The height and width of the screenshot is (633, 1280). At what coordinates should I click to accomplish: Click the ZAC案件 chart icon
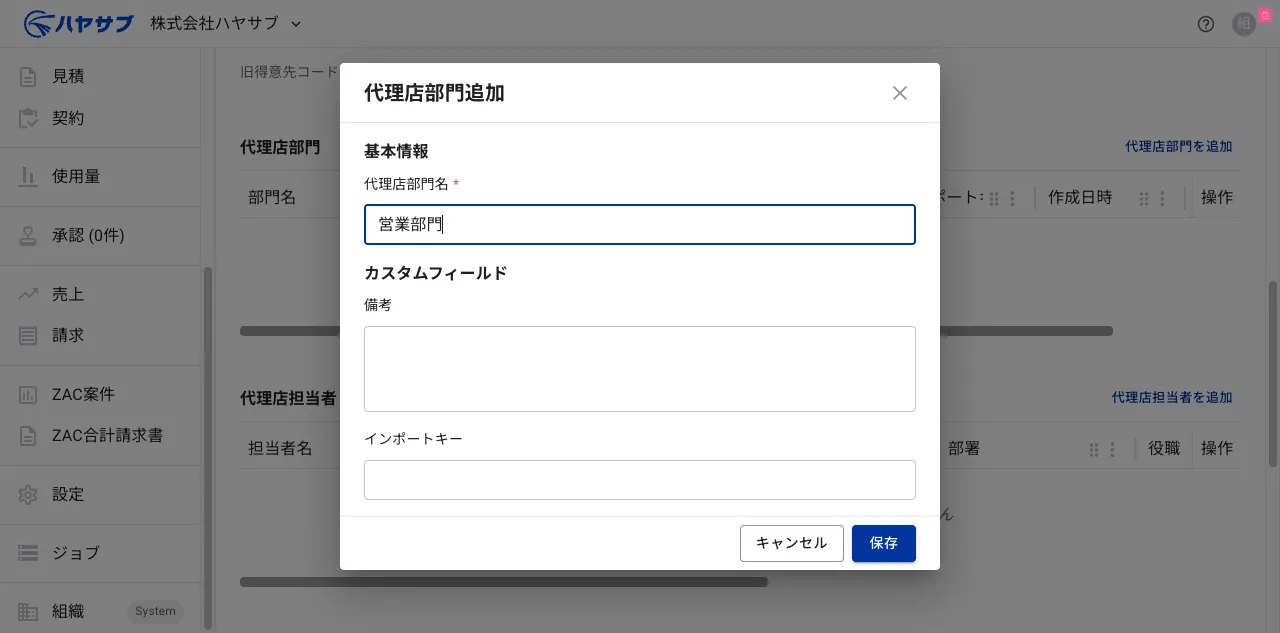[x=28, y=394]
